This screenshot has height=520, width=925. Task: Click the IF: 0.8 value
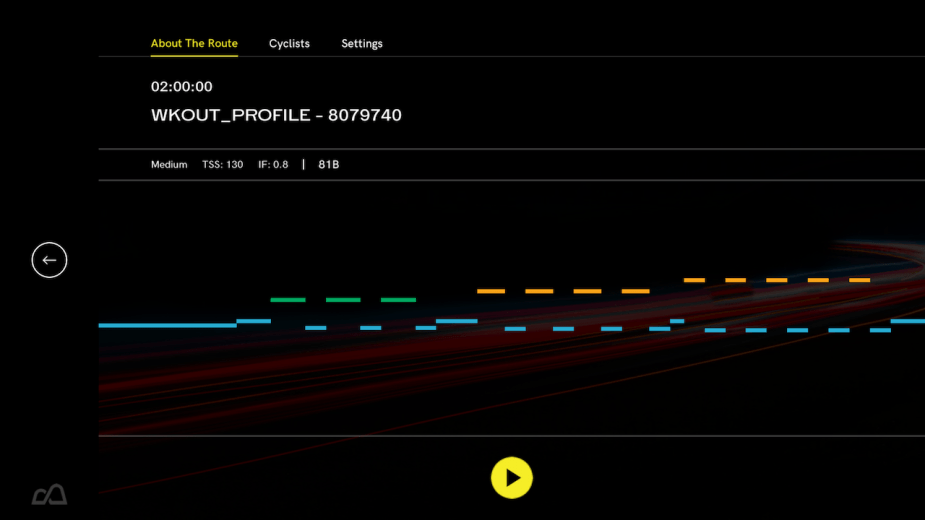coord(271,165)
